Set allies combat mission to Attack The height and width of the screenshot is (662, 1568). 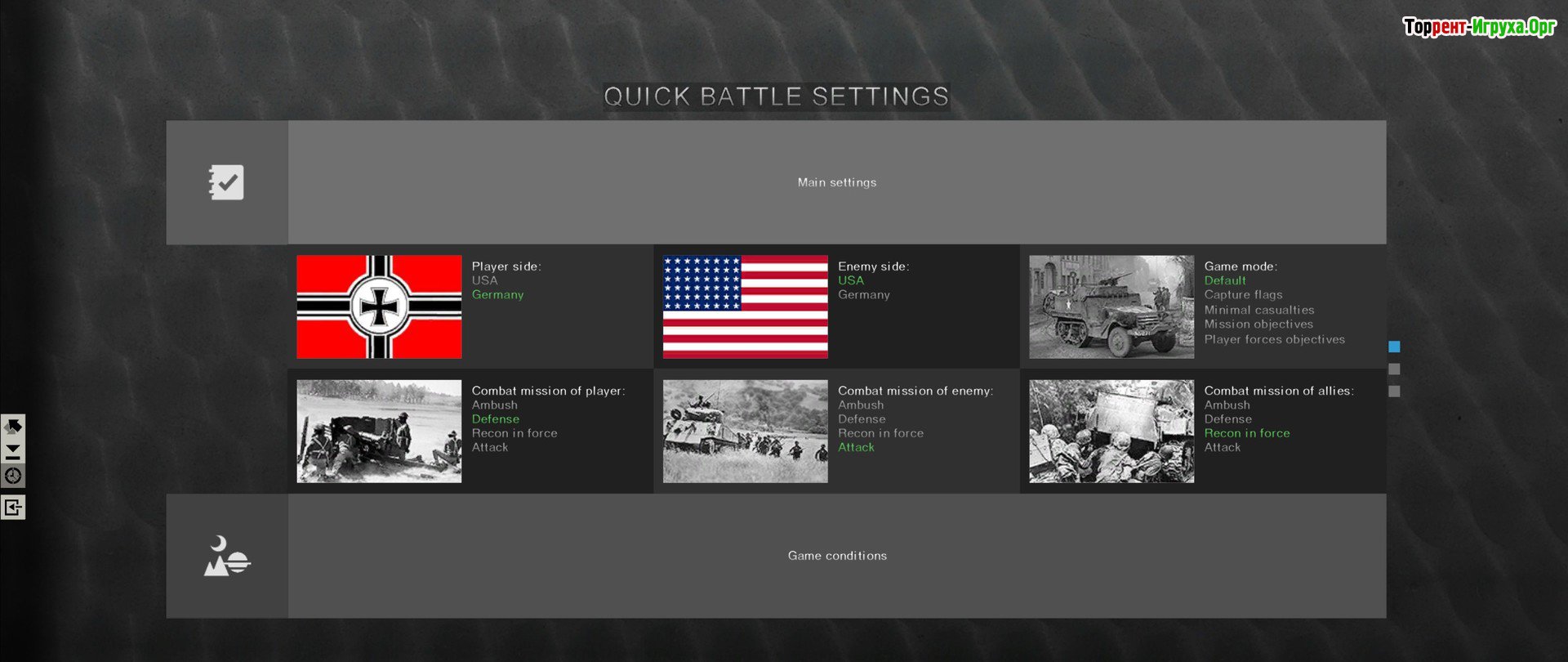tap(1222, 448)
